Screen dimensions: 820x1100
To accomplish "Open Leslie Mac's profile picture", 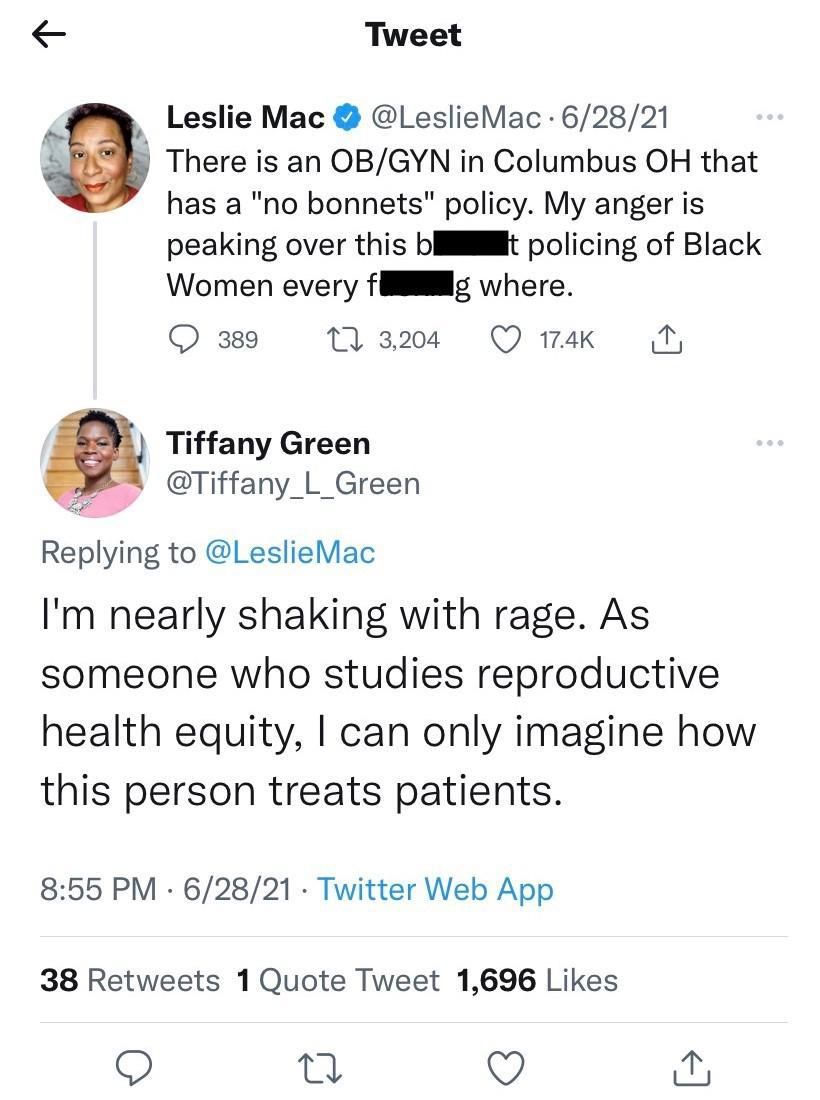I will 94,159.
